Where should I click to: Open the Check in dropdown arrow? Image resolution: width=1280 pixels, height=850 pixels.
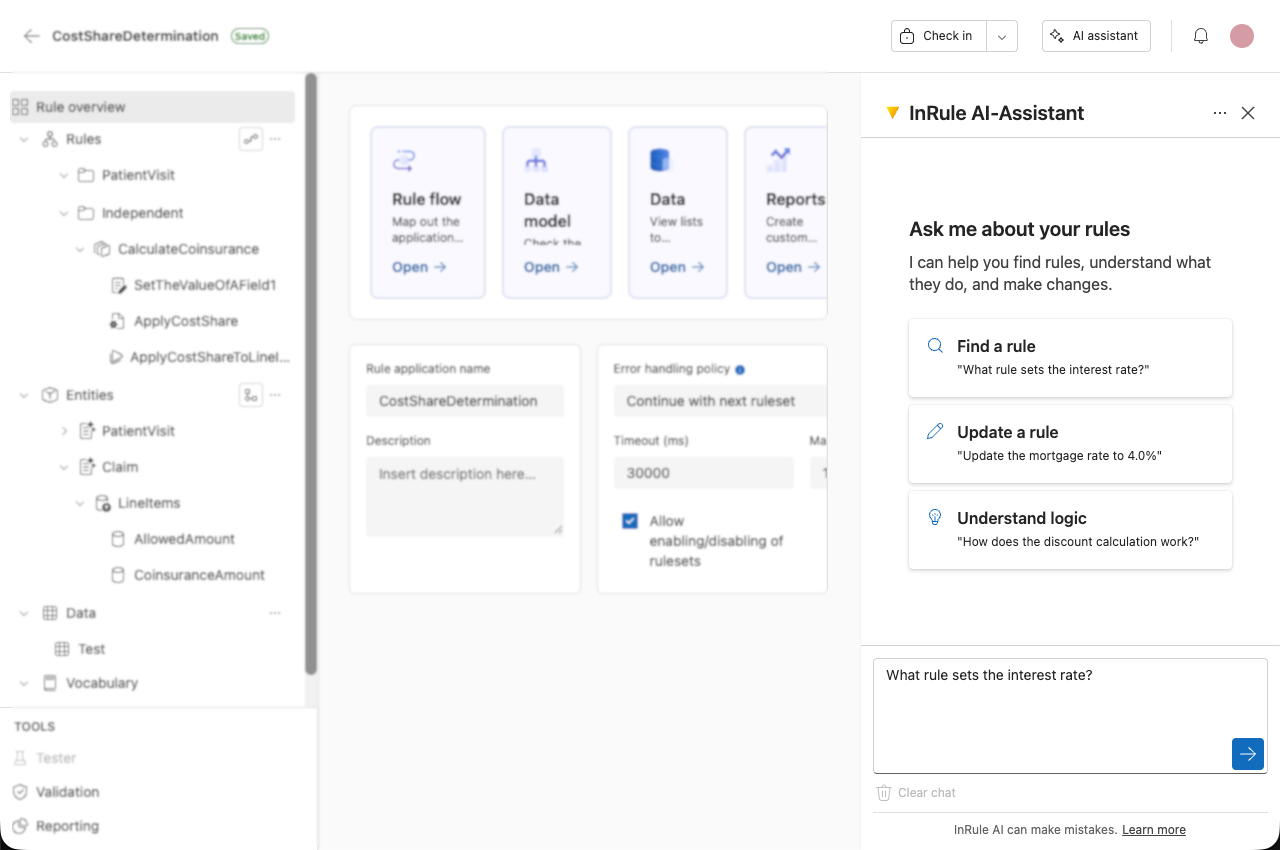click(1001, 35)
